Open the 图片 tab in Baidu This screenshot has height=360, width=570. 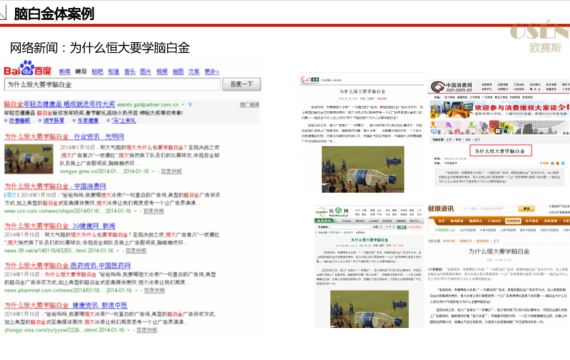[146, 72]
